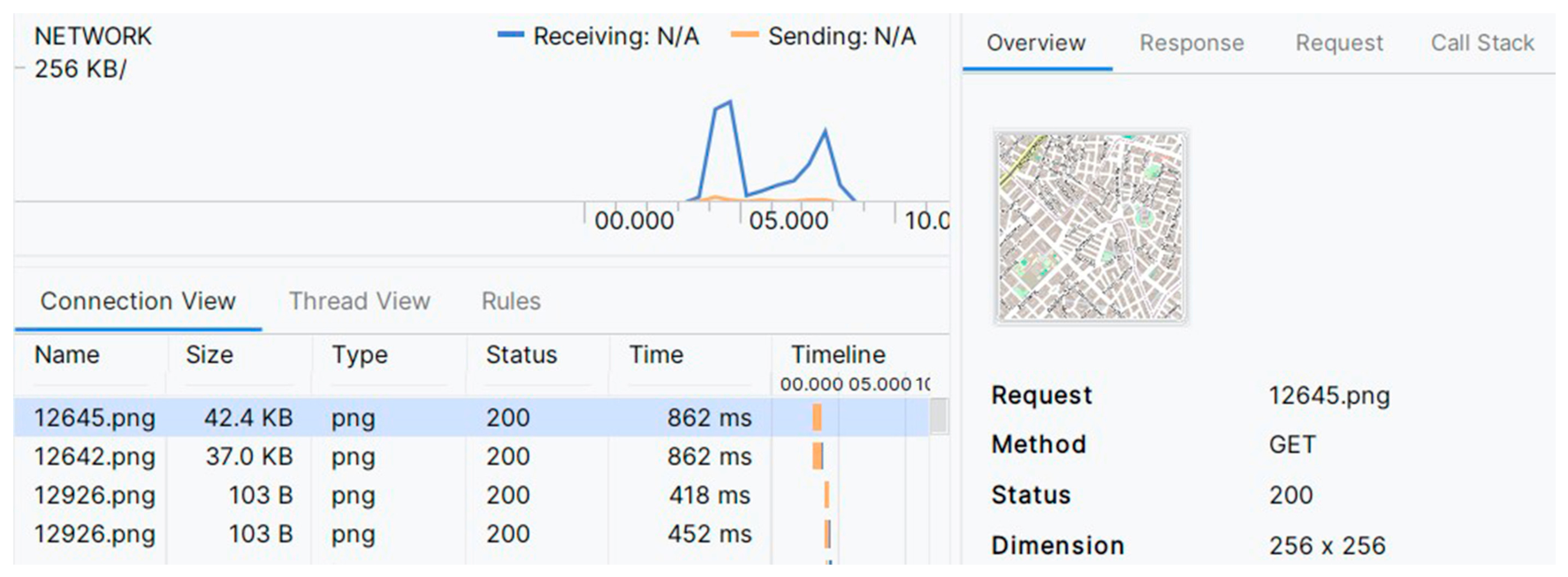Open the Rules tab
Image resolution: width=1568 pixels, height=577 pixels.
511,301
